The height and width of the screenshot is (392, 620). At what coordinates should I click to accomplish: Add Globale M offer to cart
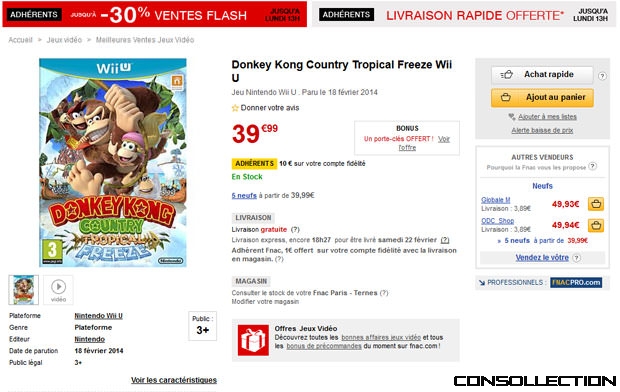coord(596,204)
